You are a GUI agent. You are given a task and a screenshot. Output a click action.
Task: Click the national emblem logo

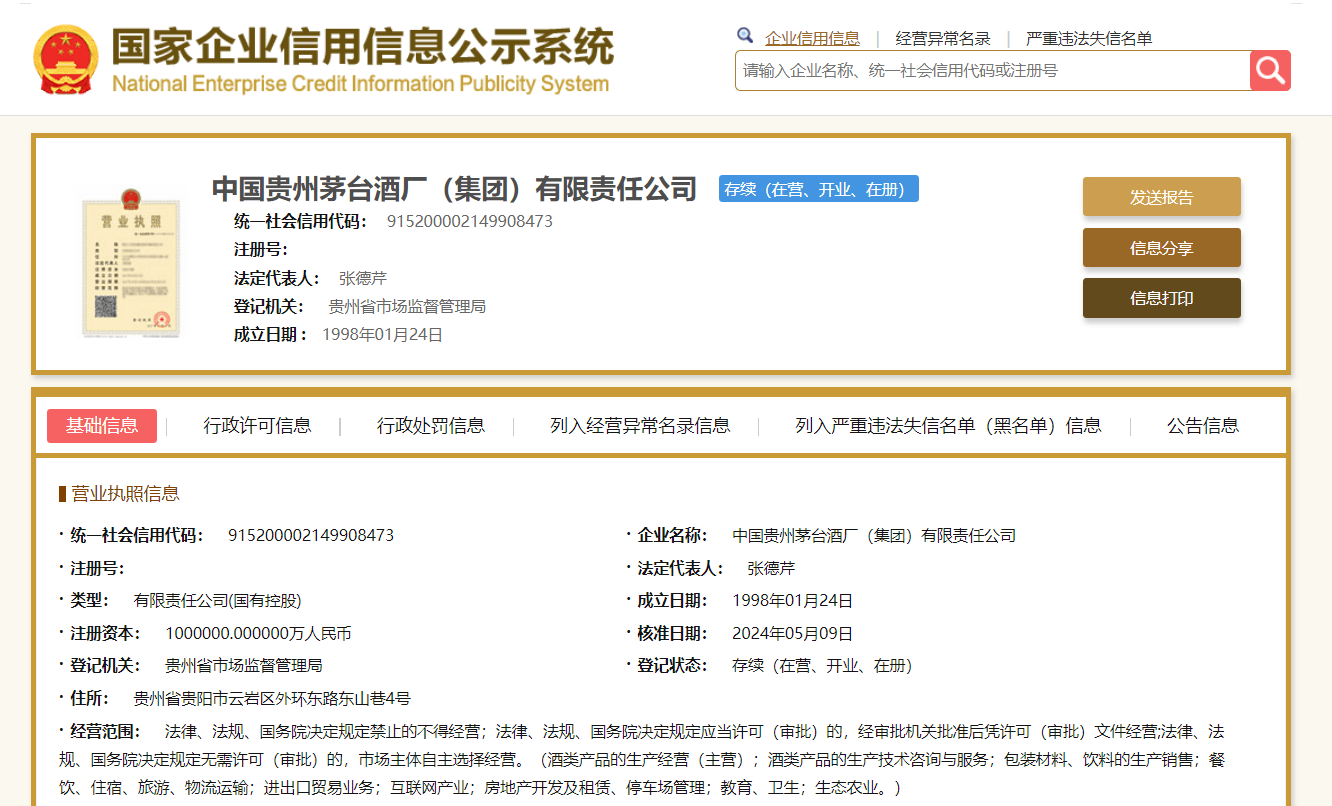[66, 58]
